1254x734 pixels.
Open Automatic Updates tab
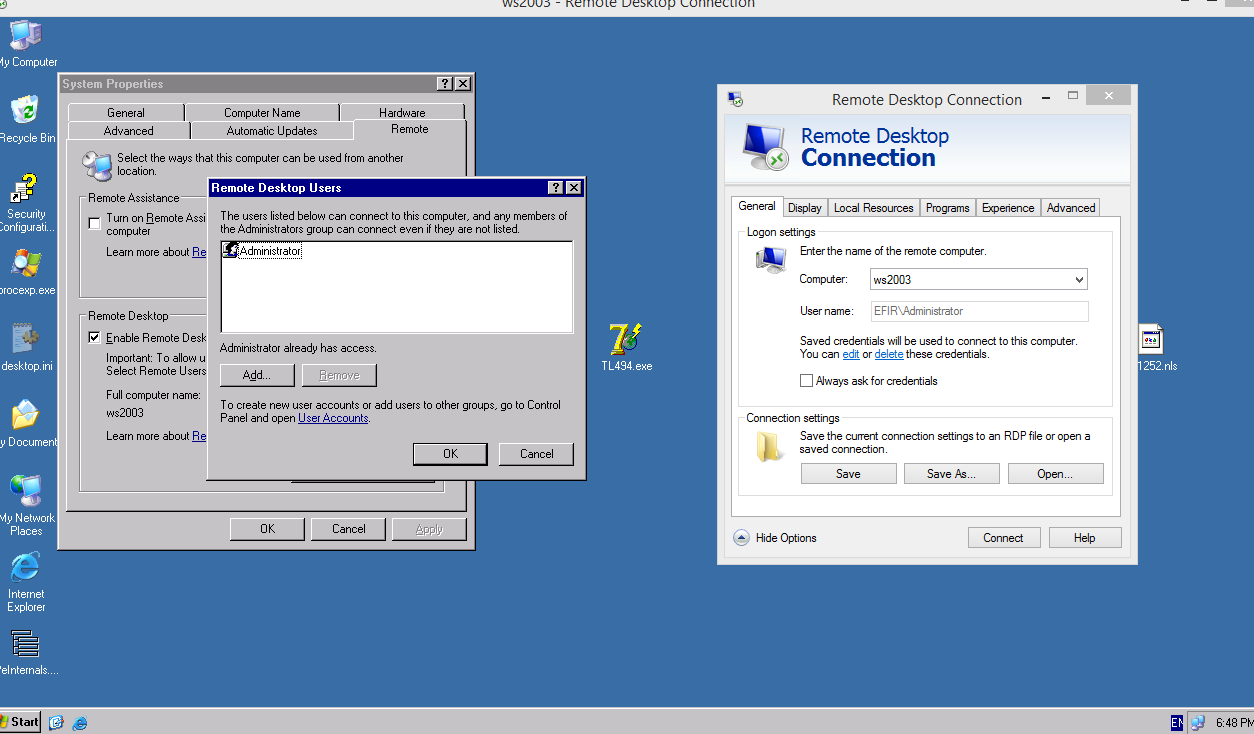pos(272,131)
